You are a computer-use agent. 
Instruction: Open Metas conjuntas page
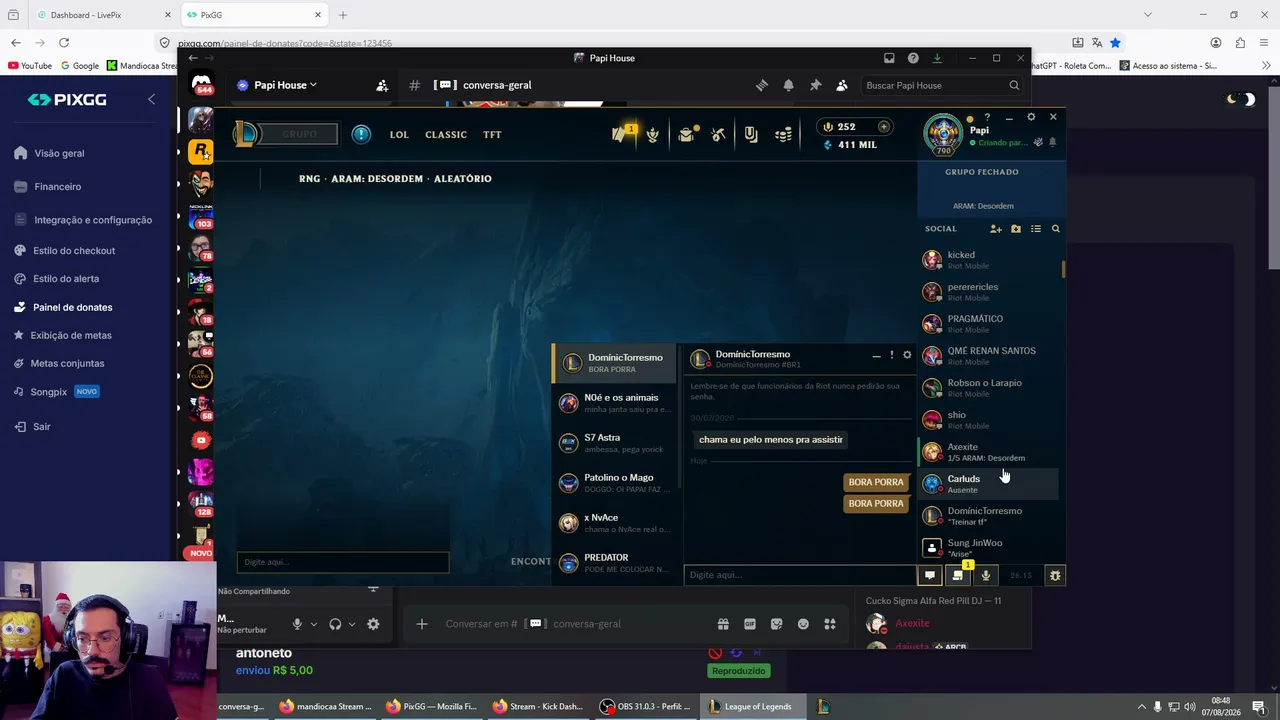[x=67, y=363]
